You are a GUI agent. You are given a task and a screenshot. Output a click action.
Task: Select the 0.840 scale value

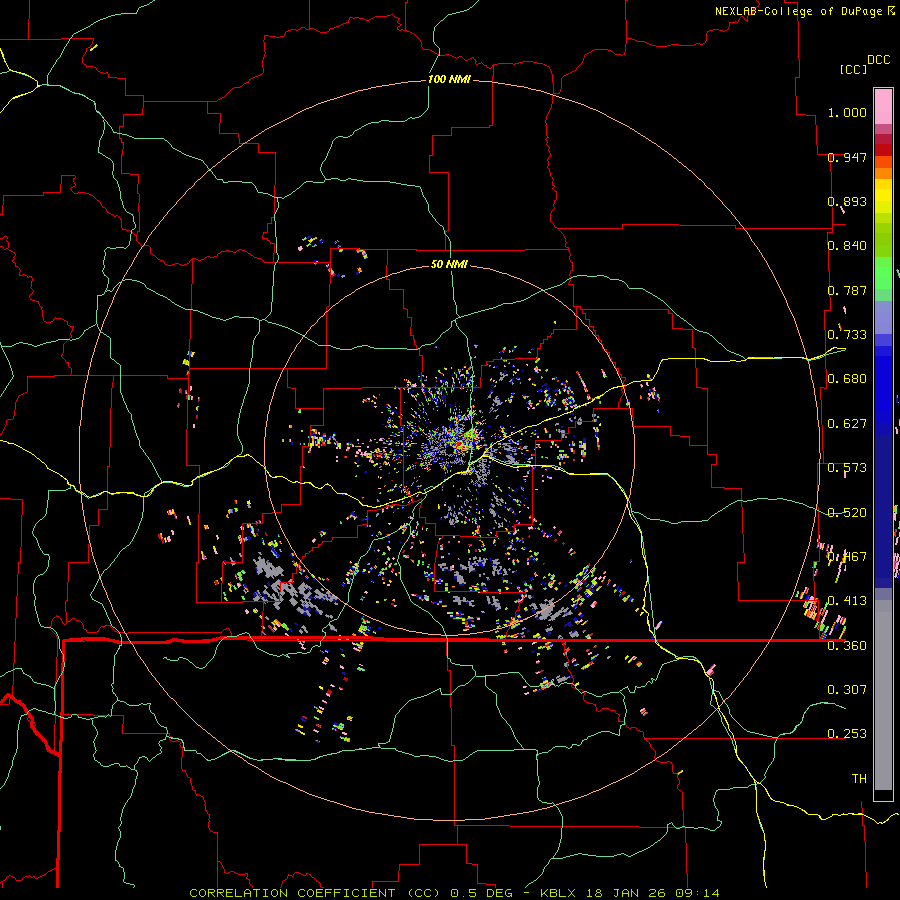pyautogui.click(x=847, y=246)
